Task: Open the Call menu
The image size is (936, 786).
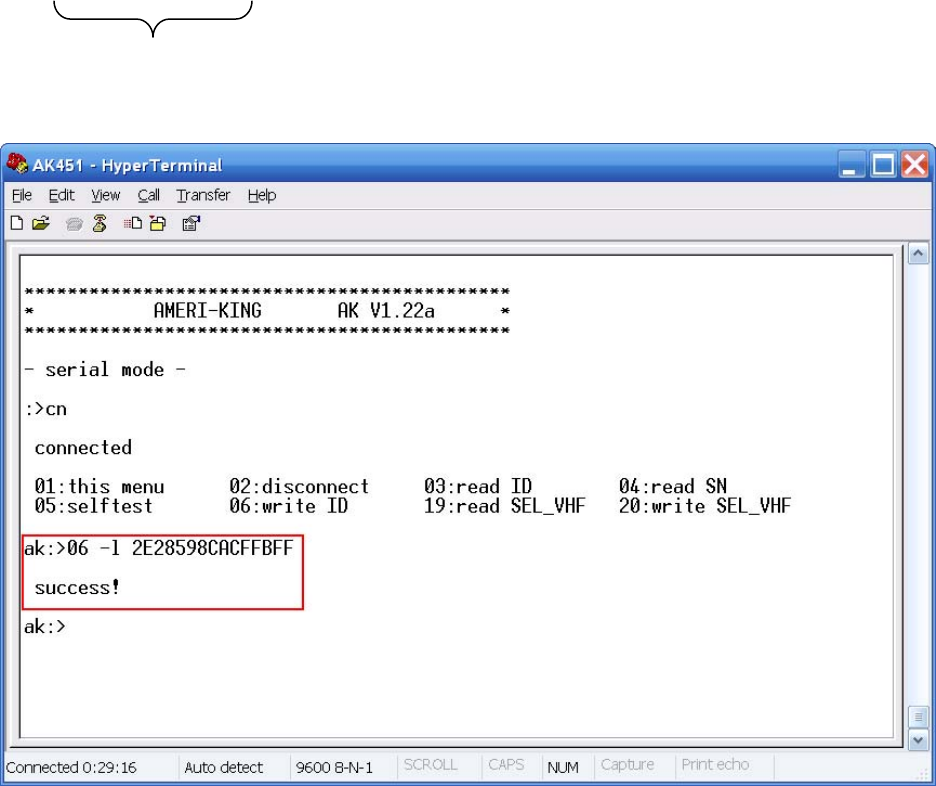Action: click(x=148, y=196)
